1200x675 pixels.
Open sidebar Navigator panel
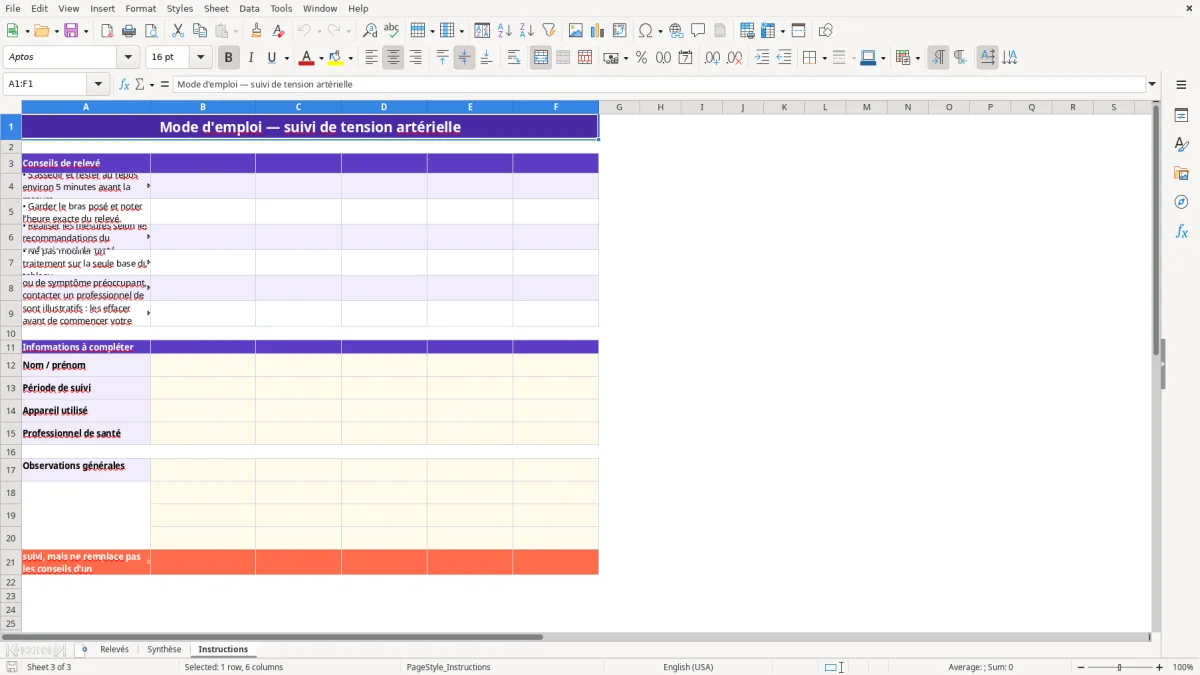click(x=1181, y=203)
